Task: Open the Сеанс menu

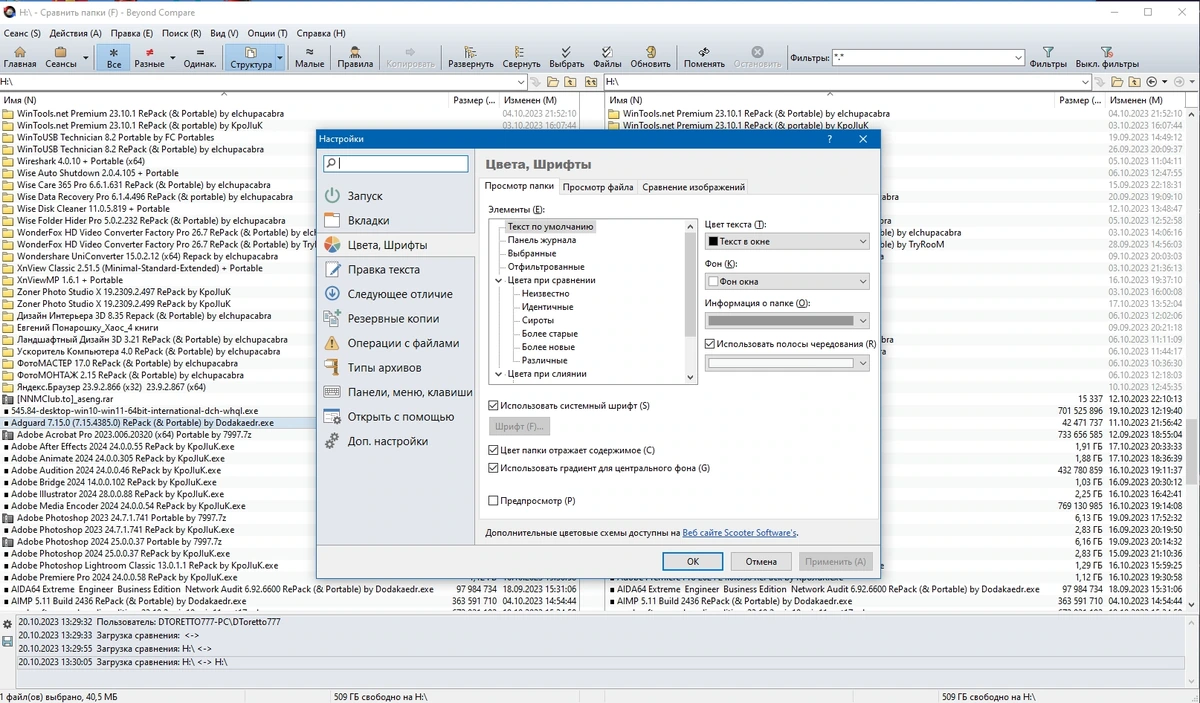Action: click(22, 33)
